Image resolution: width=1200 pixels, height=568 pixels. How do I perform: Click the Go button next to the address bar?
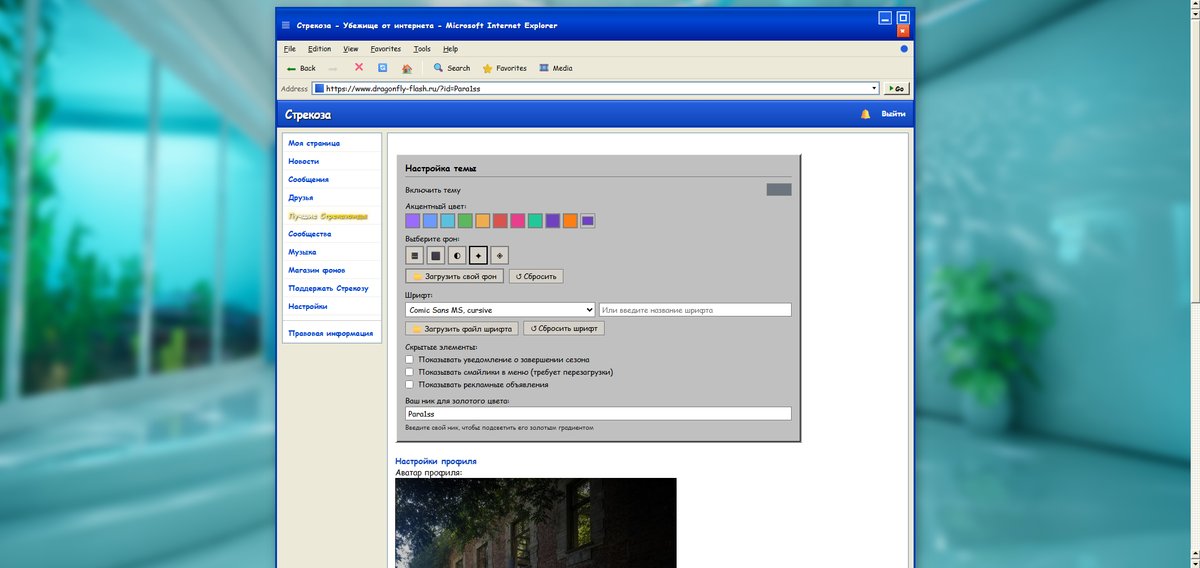(895, 88)
